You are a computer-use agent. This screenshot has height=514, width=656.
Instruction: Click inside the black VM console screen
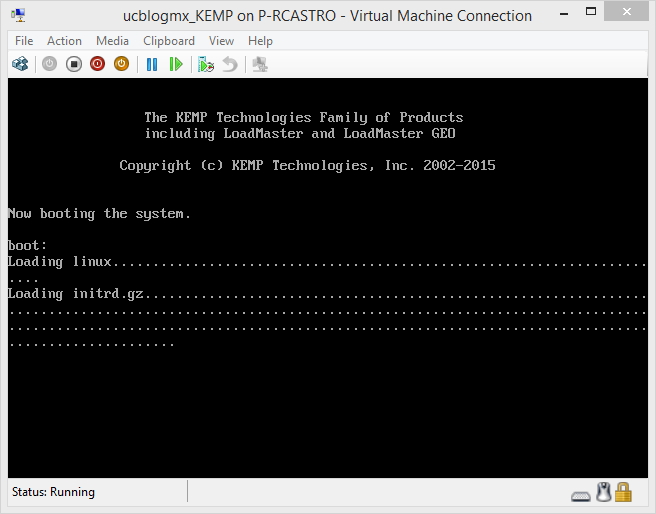(x=327, y=400)
